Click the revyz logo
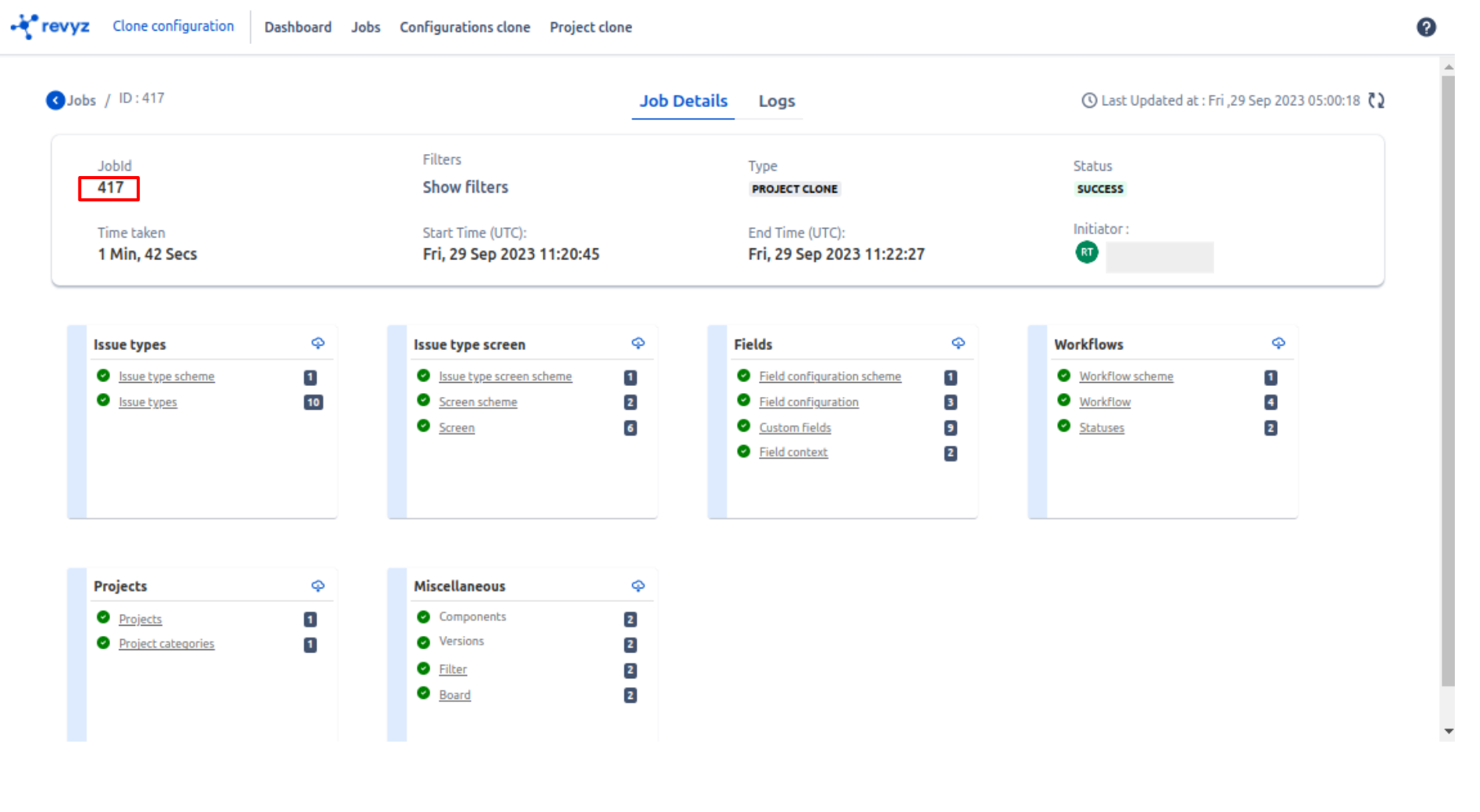Viewport: 1480px width, 812px height. coord(51,27)
